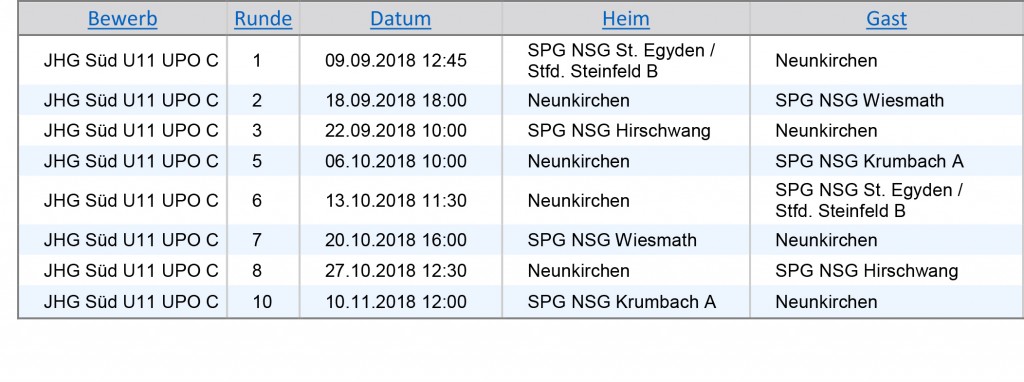1024x382 pixels.
Task: Select date 13.10.2018 11:30
Action: click(396, 200)
